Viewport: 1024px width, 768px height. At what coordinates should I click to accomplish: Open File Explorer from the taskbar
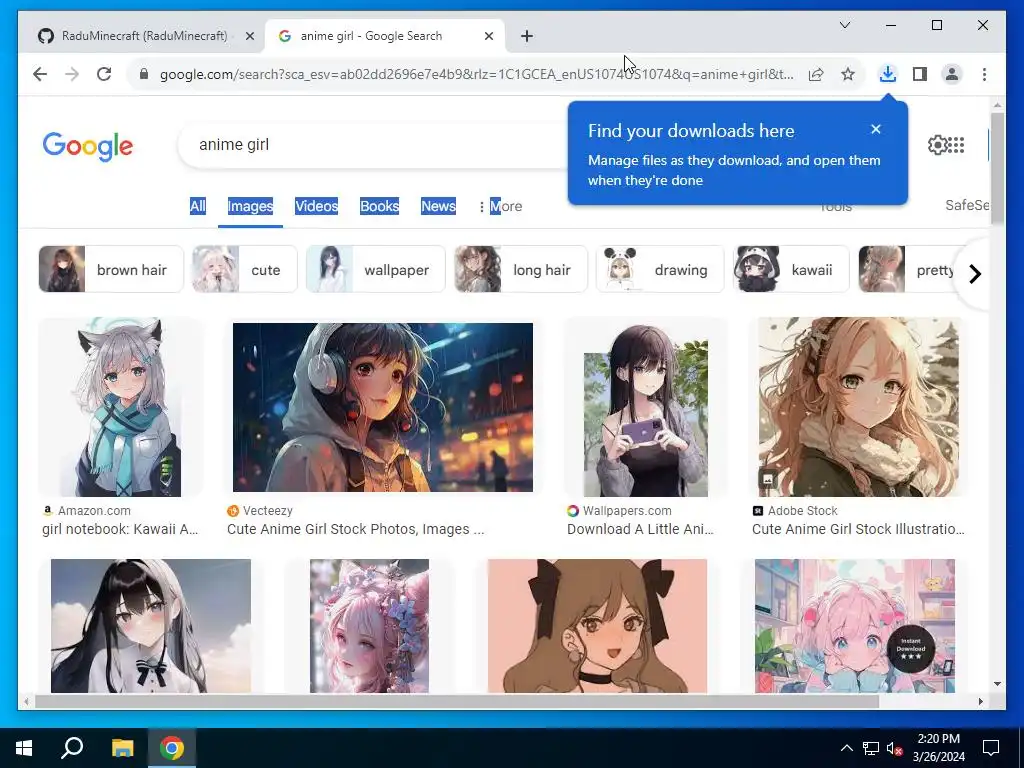click(122, 748)
